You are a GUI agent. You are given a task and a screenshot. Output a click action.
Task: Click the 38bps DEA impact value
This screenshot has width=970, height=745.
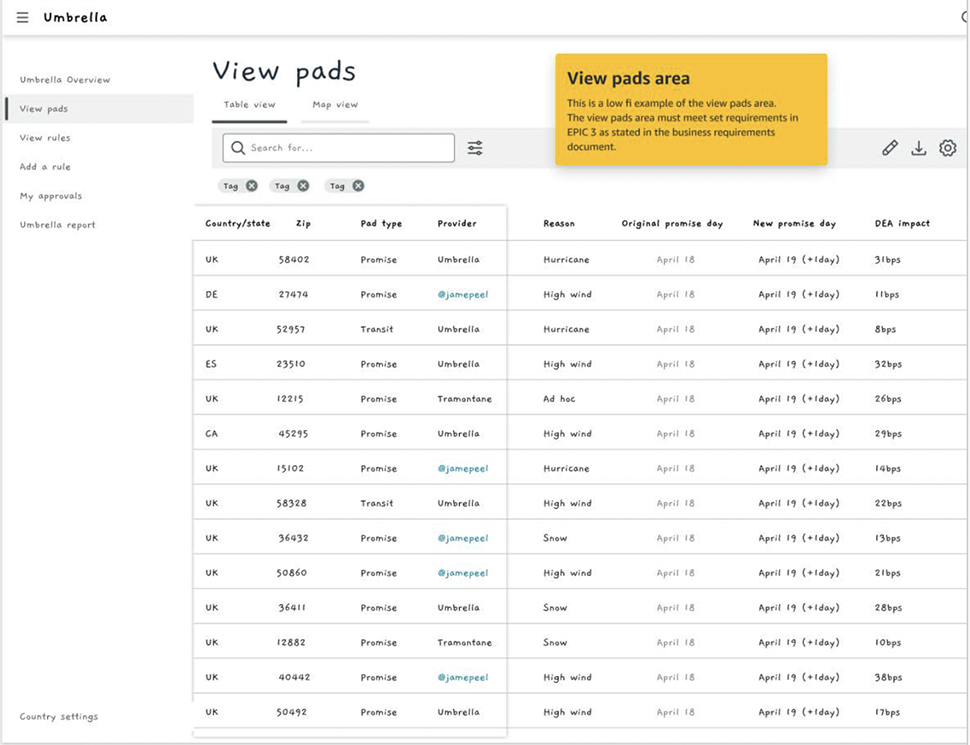(x=888, y=678)
